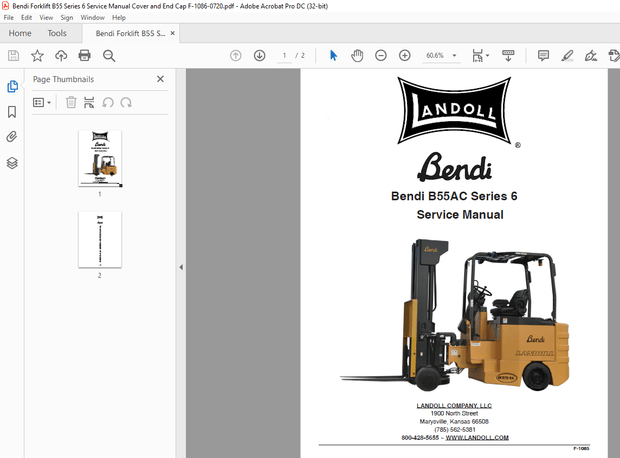The width and height of the screenshot is (620, 458).
Task: Add a comment sticky note
Action: tap(543, 56)
